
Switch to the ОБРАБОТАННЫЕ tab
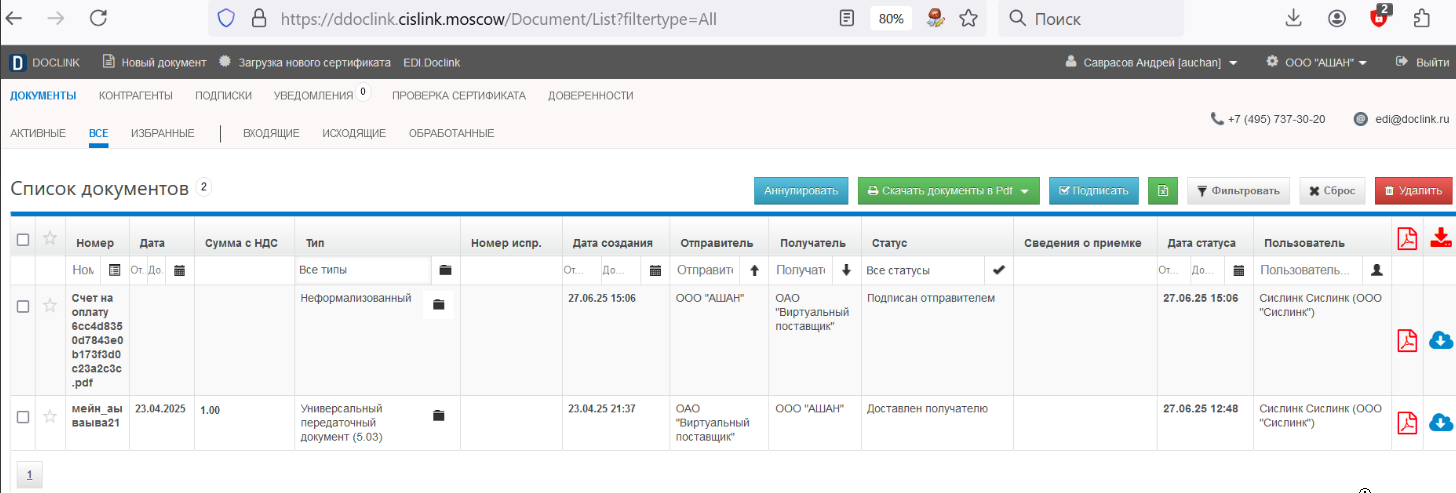(x=451, y=133)
